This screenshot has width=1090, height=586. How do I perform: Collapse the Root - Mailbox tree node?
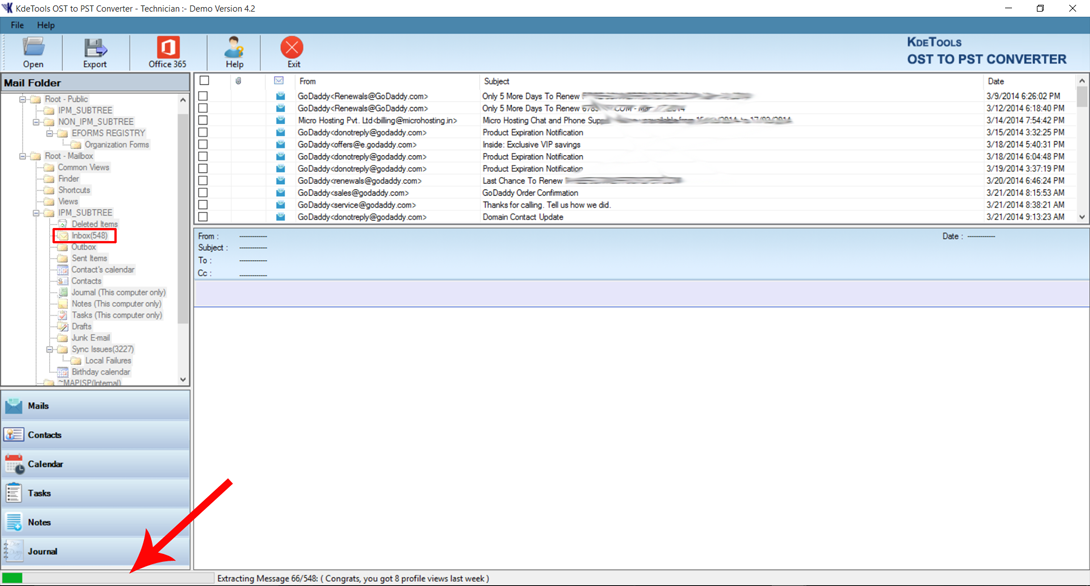click(23, 156)
